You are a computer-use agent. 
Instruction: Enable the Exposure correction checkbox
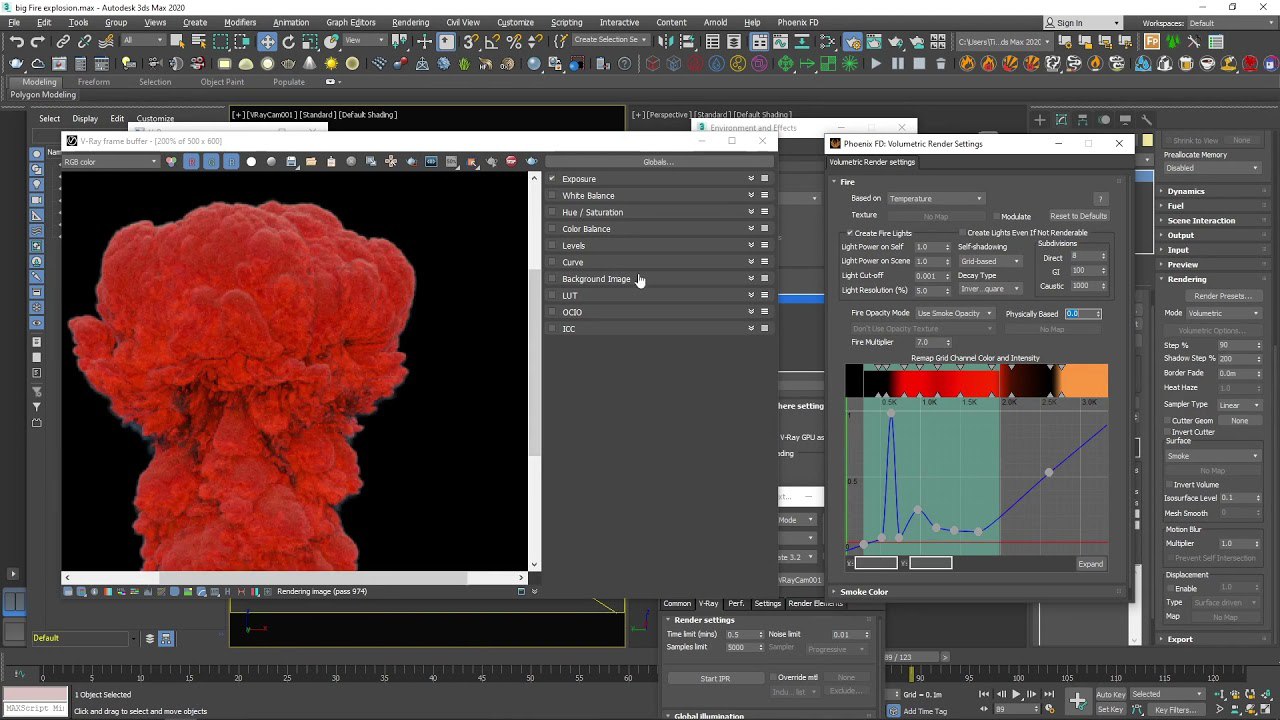(x=552, y=179)
